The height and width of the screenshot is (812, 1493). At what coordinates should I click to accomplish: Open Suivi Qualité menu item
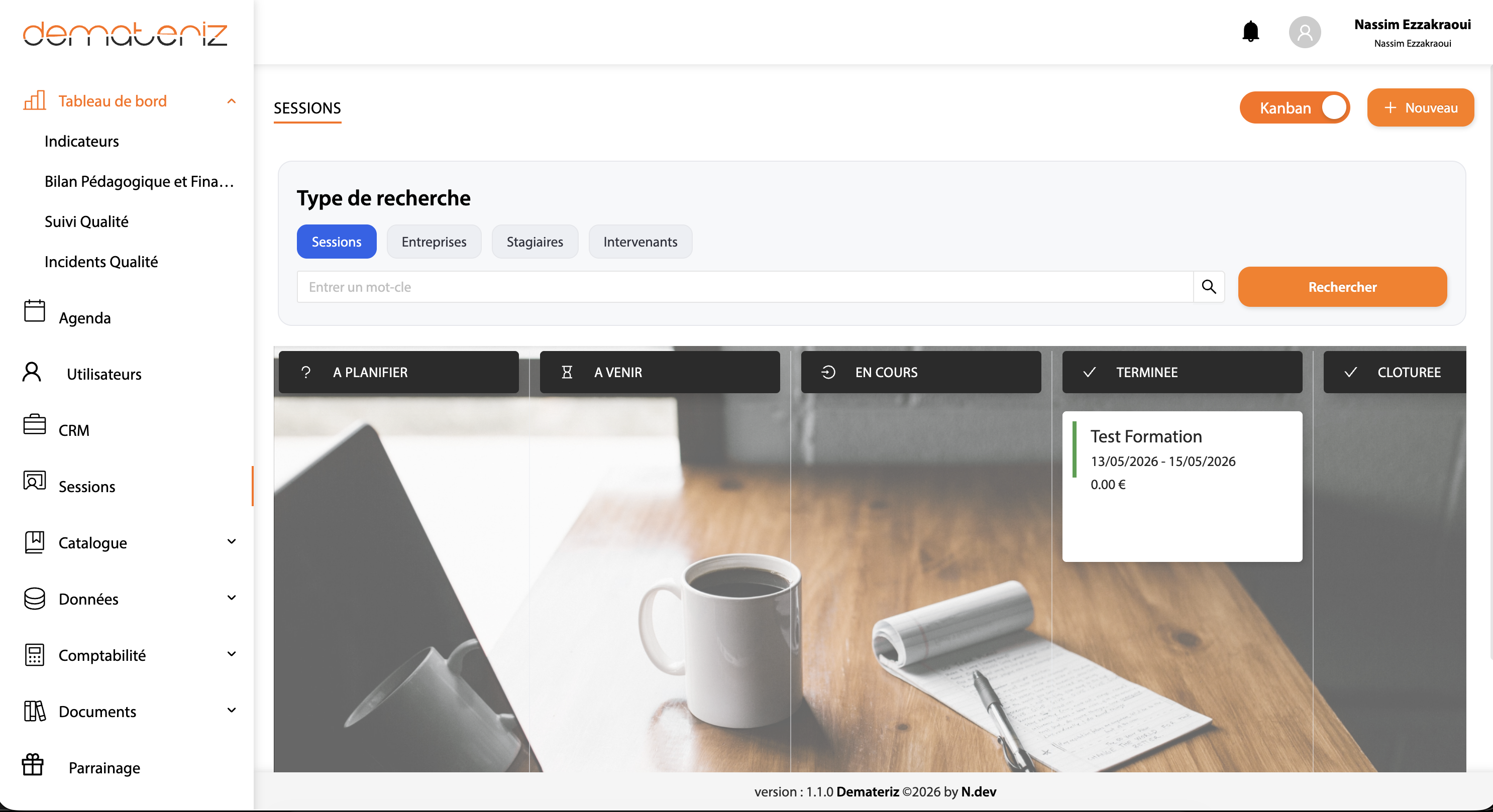(x=86, y=221)
